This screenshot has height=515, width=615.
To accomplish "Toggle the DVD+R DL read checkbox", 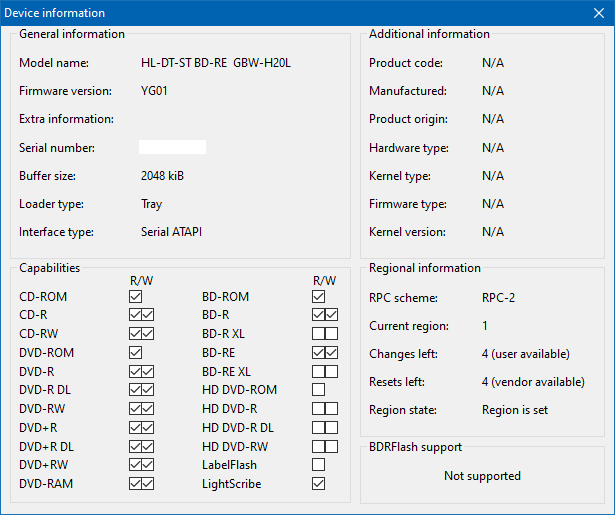I will point(135,446).
